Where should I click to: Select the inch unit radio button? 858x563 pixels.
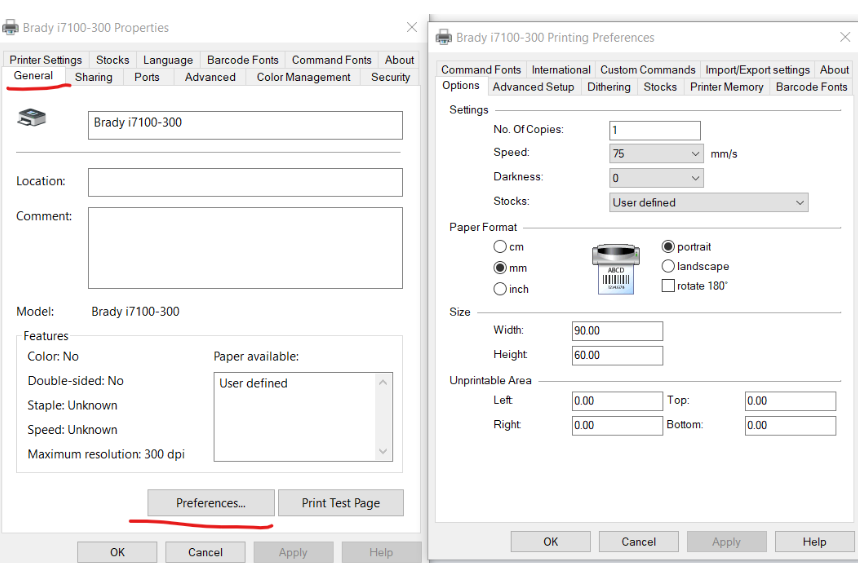tap(500, 289)
